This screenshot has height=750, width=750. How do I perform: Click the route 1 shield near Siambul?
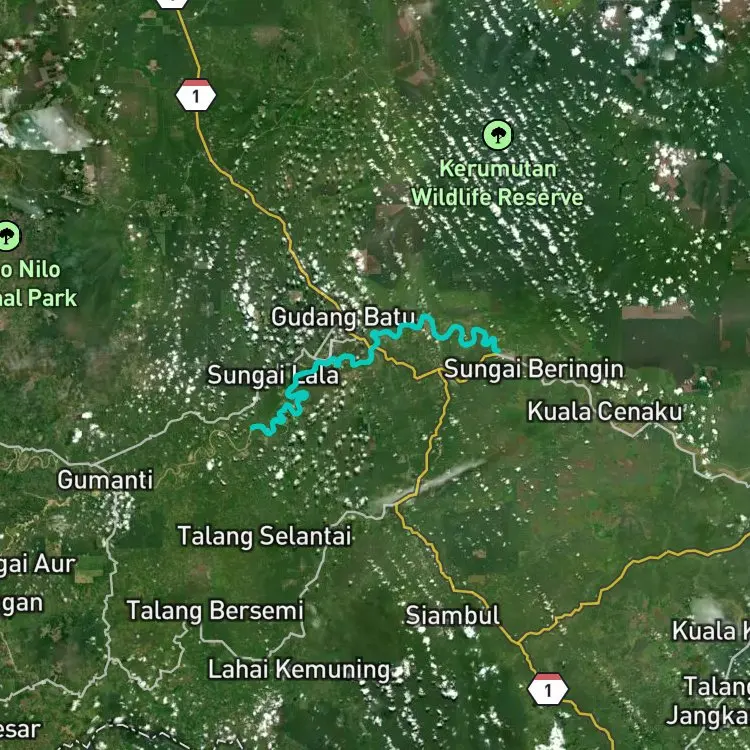[548, 689]
